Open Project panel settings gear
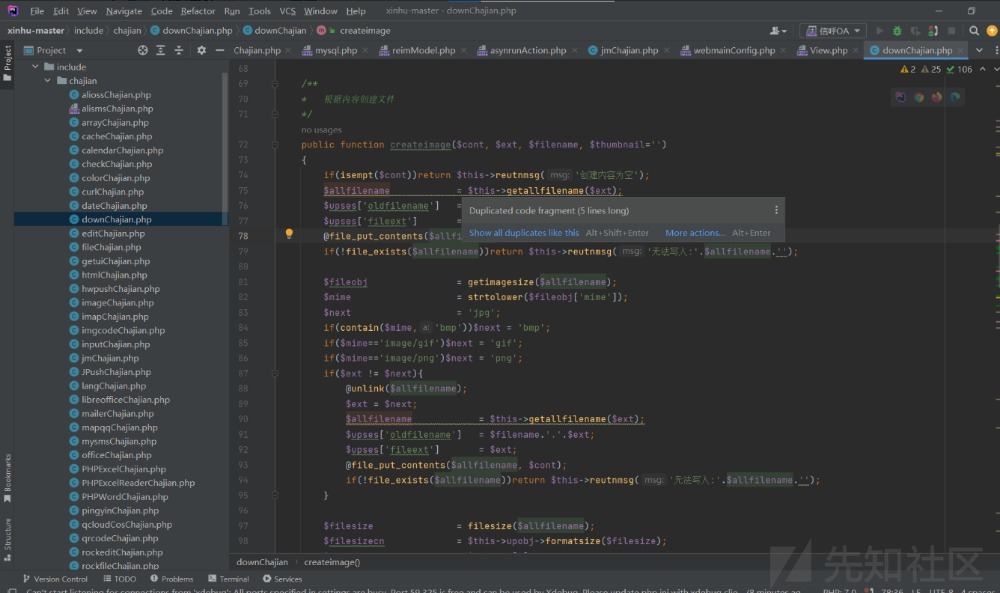 (201, 50)
